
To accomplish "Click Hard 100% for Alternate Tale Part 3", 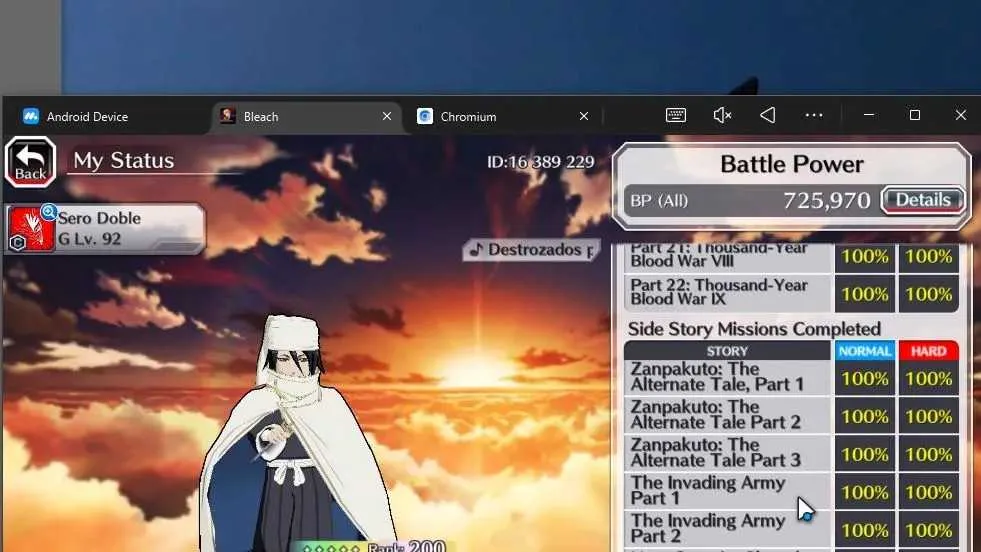I will 928,454.
